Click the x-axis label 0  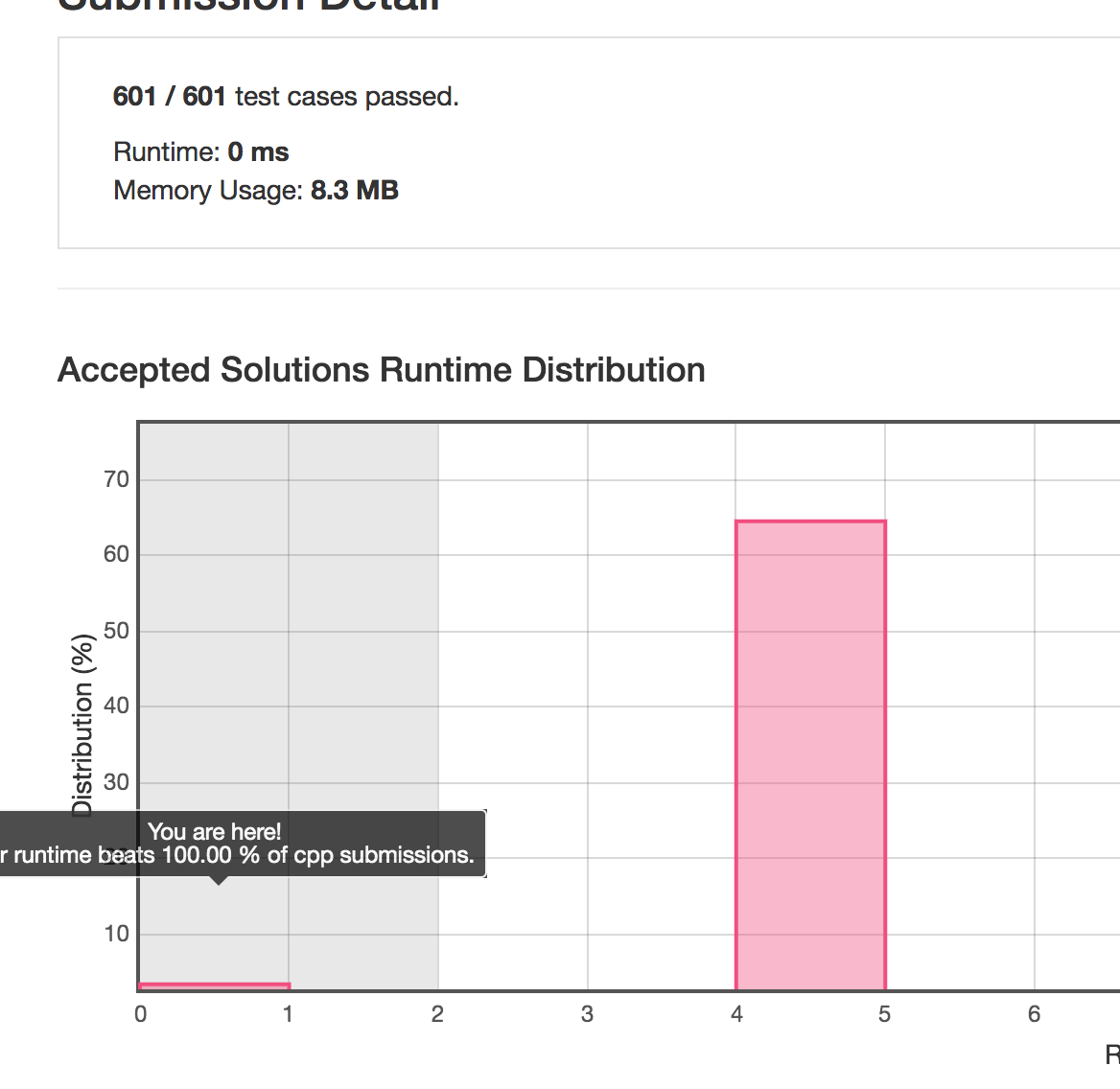pos(141,1014)
